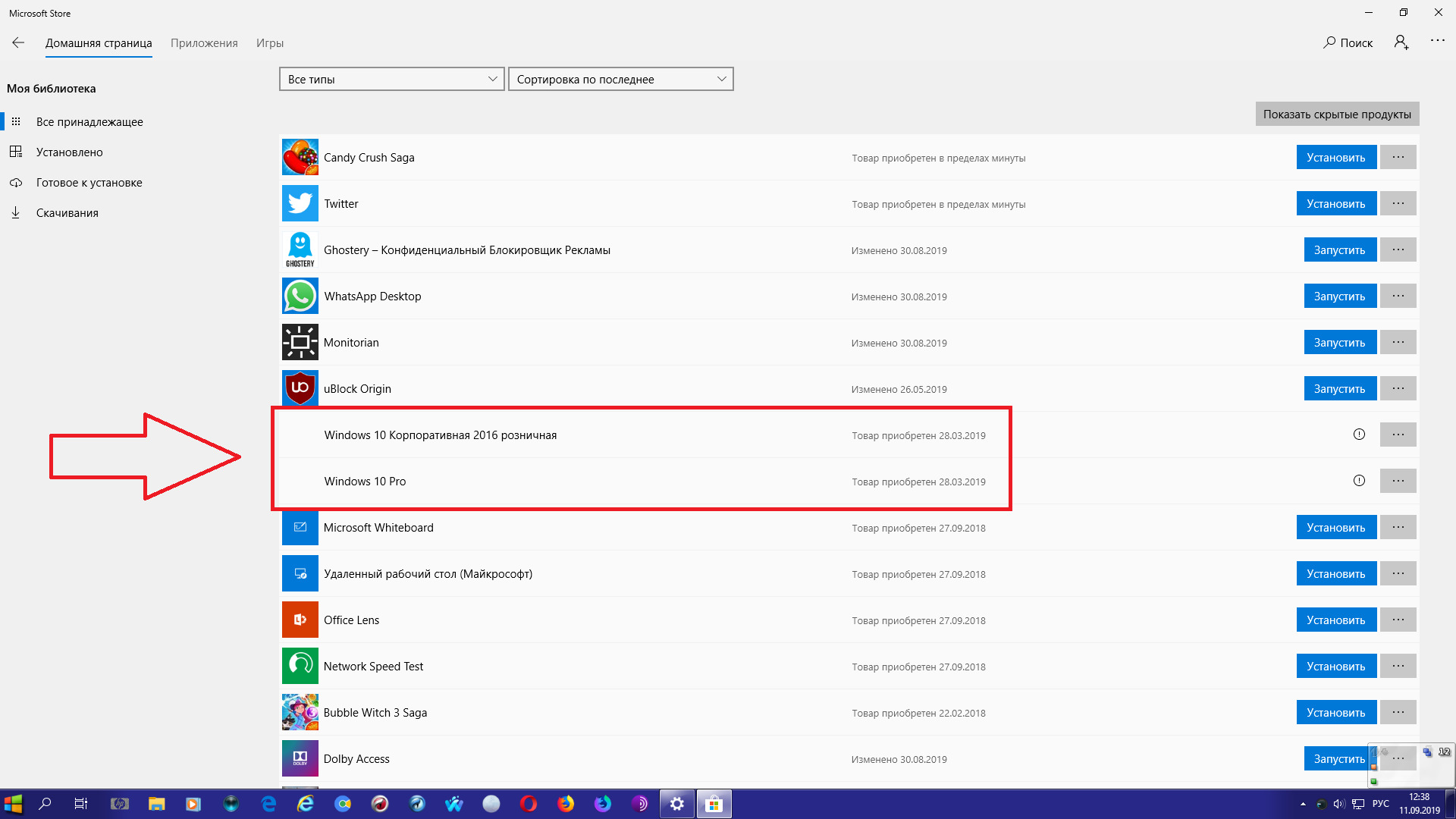Image resolution: width=1456 pixels, height=819 pixels.
Task: Open taskbar search magnifier
Action: point(45,804)
